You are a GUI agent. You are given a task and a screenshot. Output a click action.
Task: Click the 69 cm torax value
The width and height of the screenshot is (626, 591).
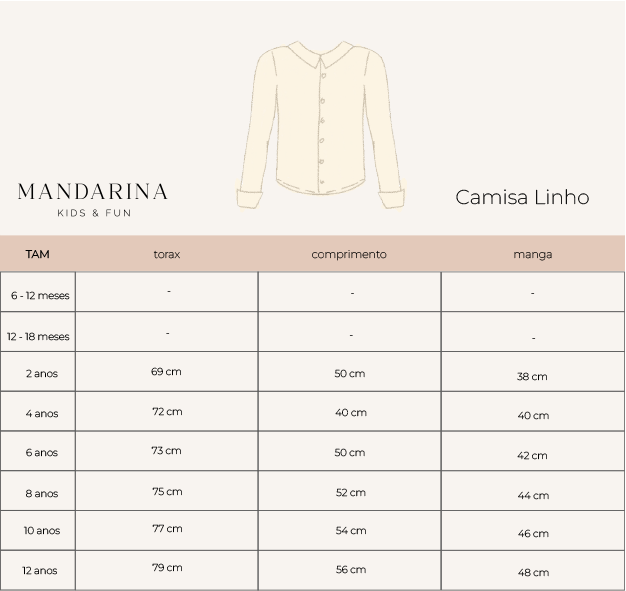point(166,372)
